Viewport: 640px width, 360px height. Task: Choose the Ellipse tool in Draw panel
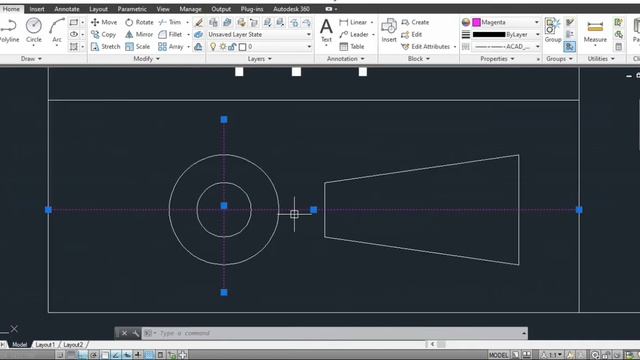[x=74, y=34]
